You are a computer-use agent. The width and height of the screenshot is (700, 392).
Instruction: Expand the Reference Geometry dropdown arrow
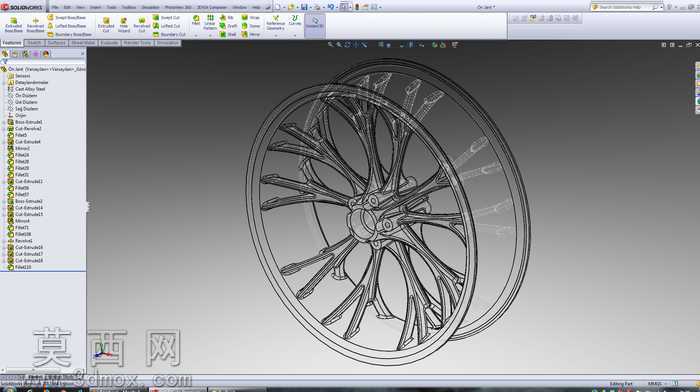[x=275, y=36]
